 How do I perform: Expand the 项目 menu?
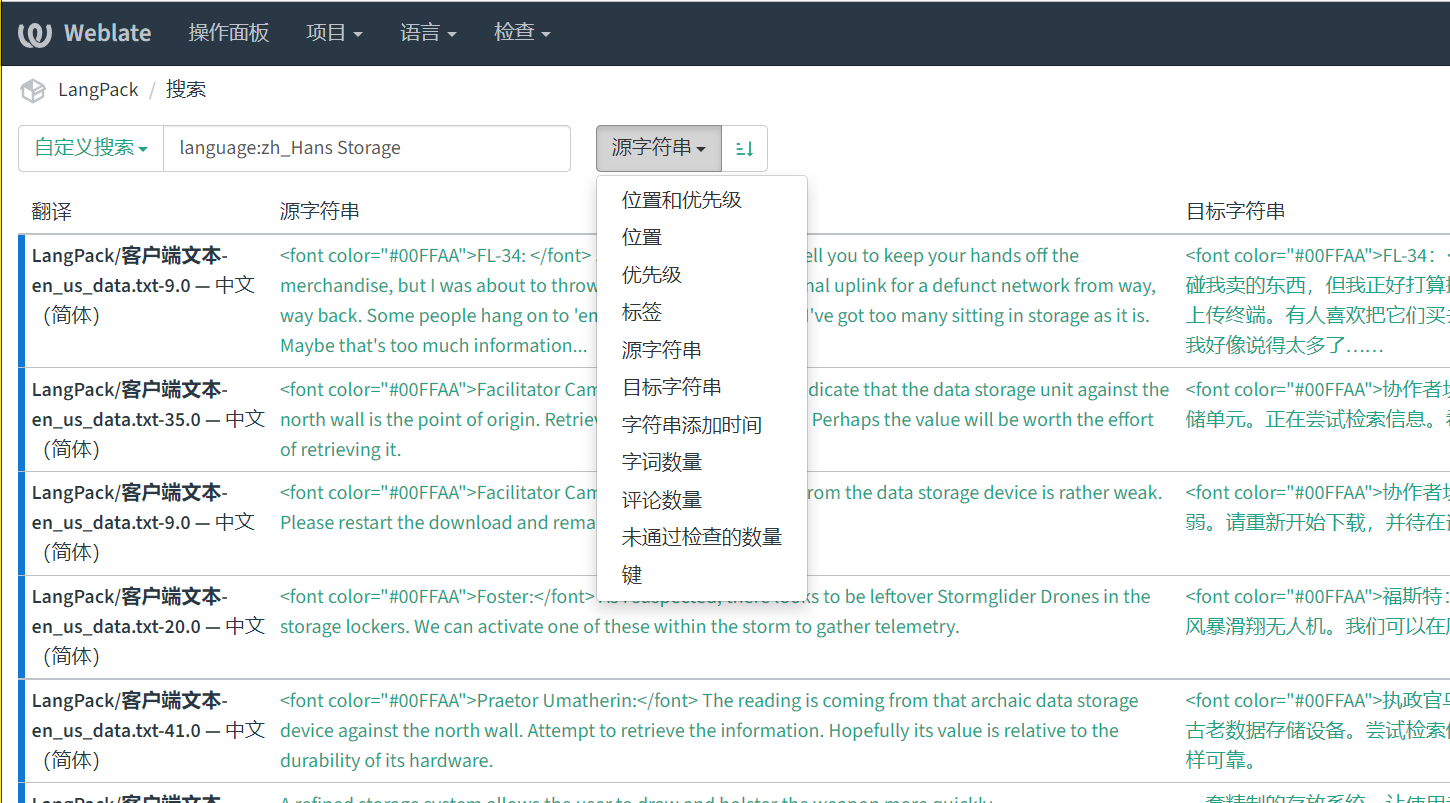click(x=334, y=33)
